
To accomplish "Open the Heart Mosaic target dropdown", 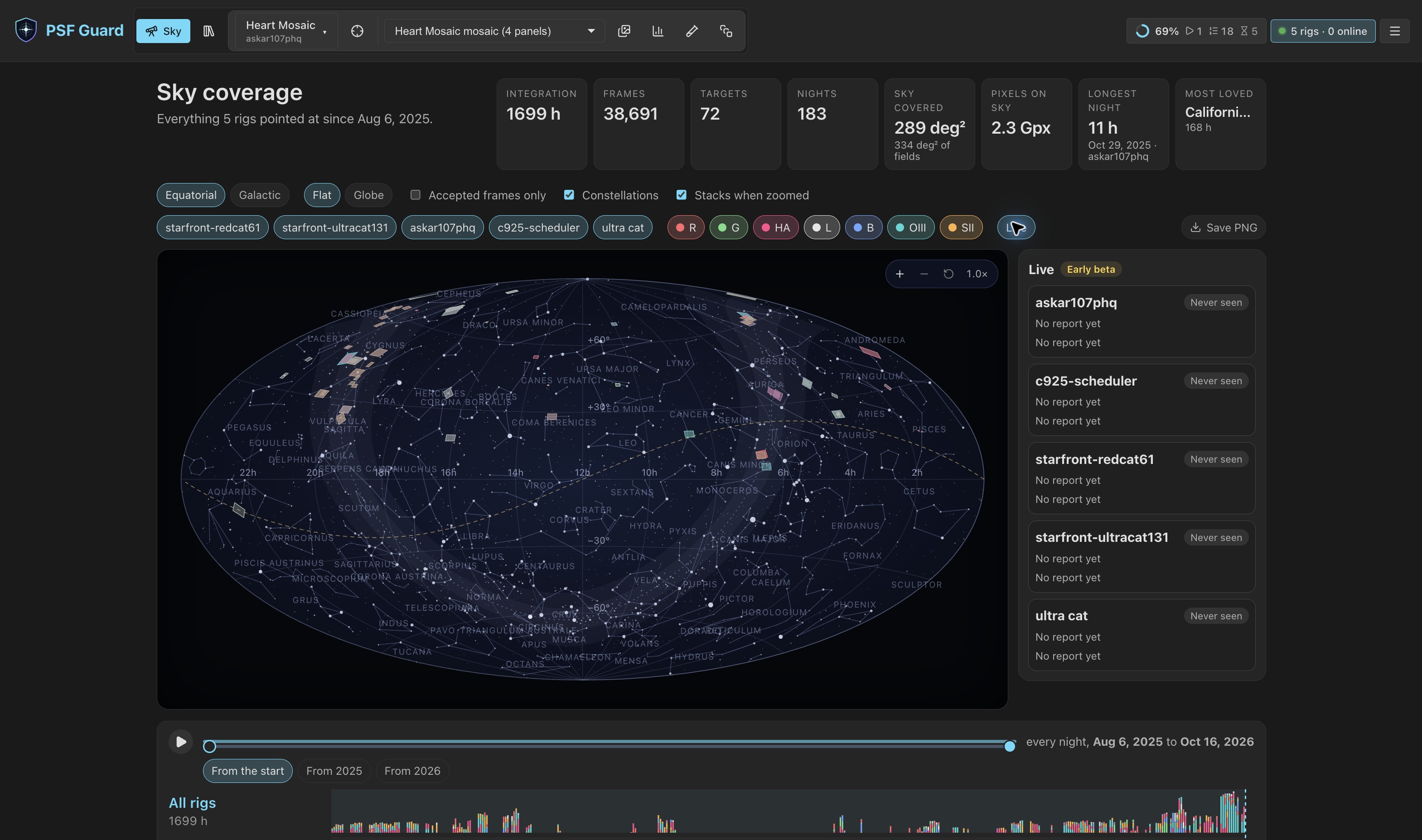I will point(286,31).
